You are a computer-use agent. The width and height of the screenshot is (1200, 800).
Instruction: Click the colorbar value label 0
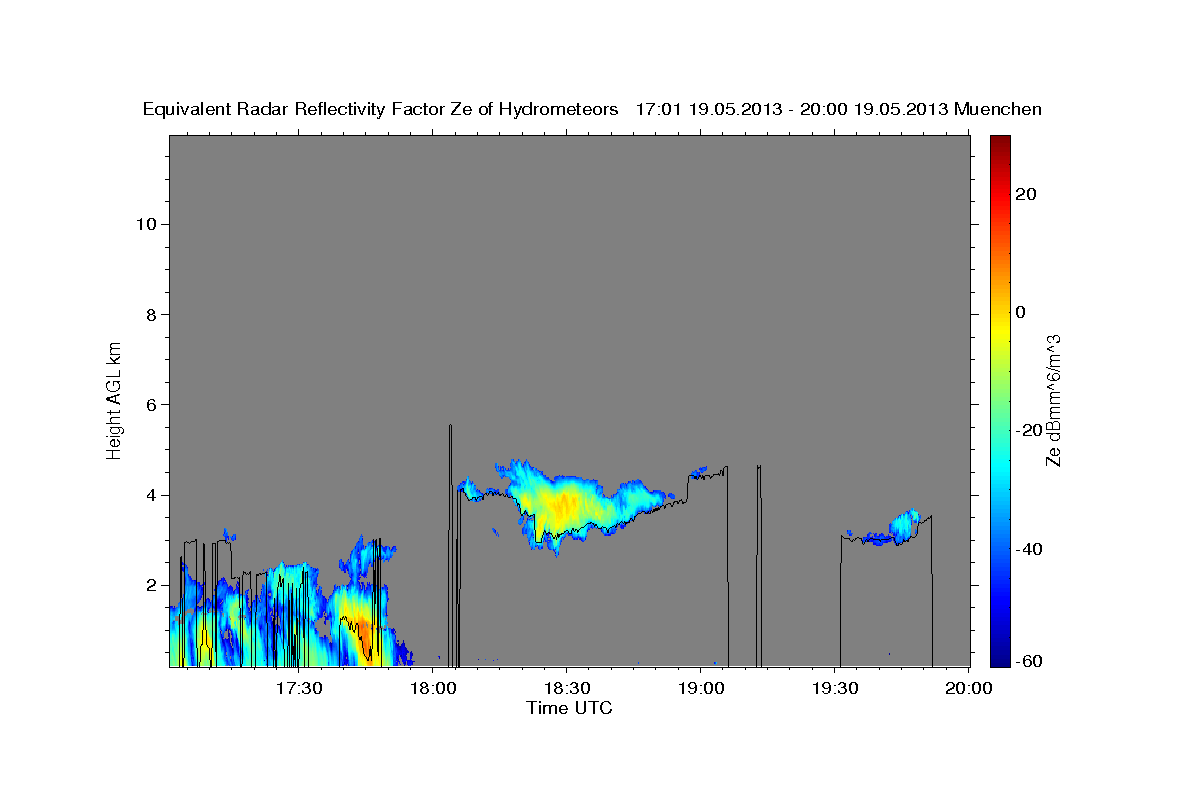(1021, 312)
